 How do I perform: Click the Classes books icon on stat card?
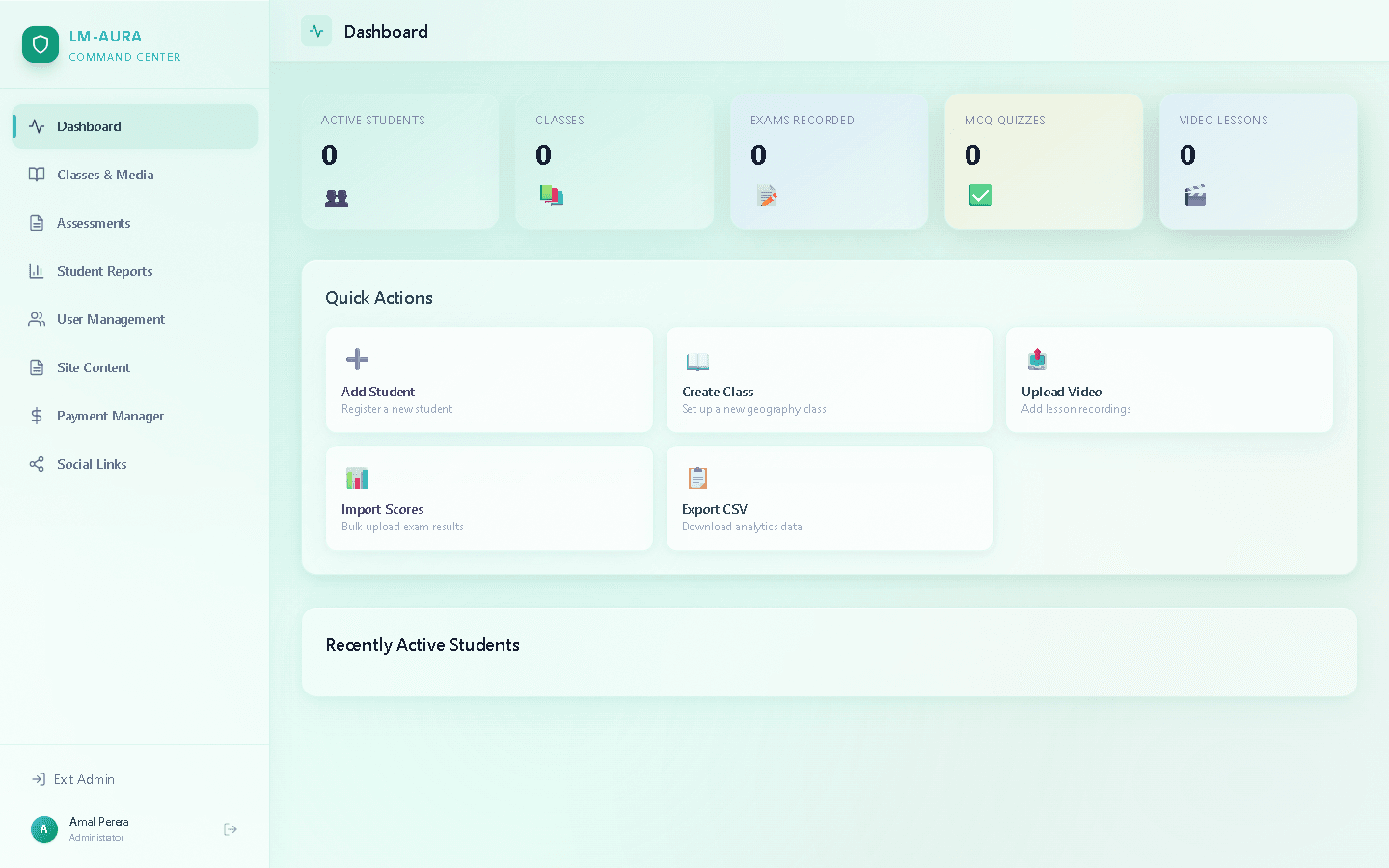click(552, 196)
